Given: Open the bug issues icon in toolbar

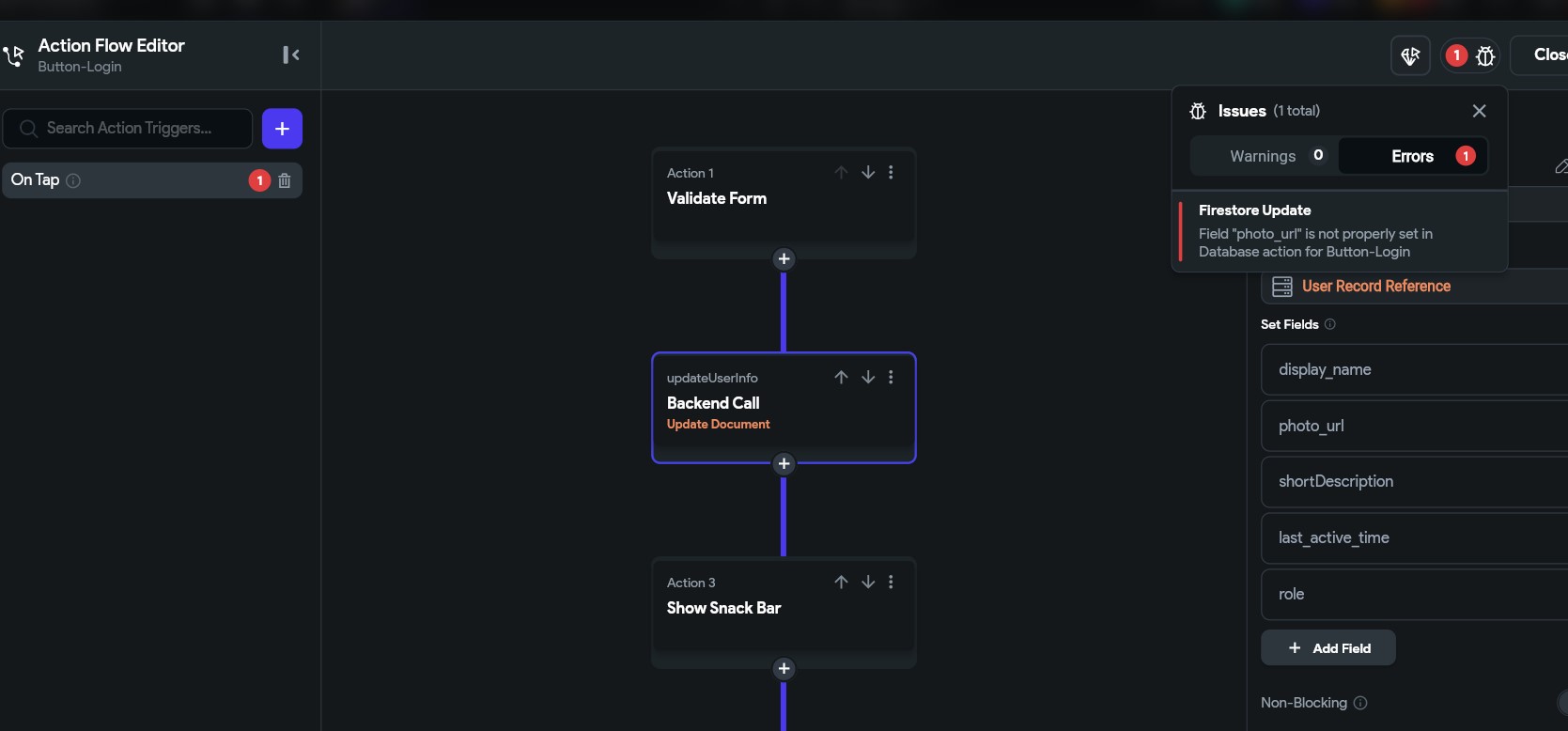Looking at the screenshot, I should coord(1485,55).
